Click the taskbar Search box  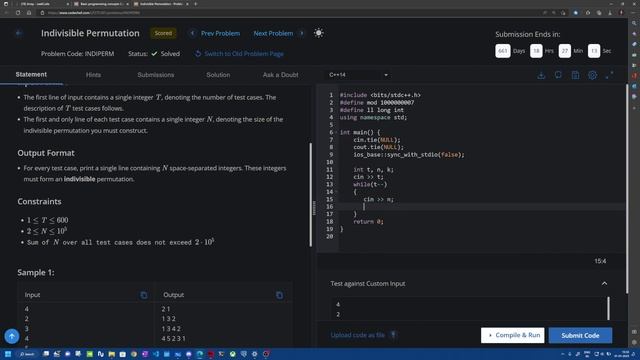[x=27, y=354]
